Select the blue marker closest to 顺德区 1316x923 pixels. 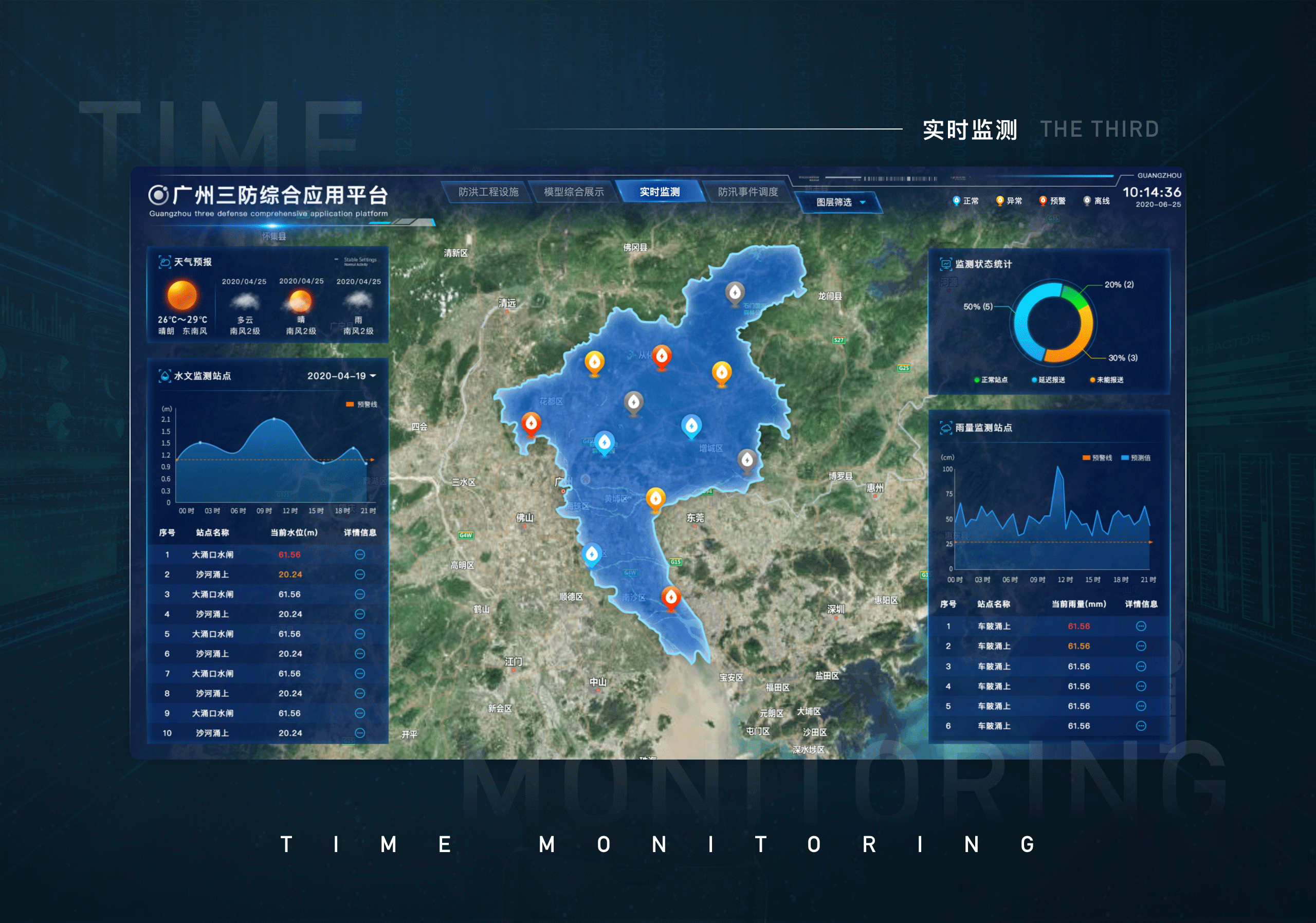coord(592,555)
